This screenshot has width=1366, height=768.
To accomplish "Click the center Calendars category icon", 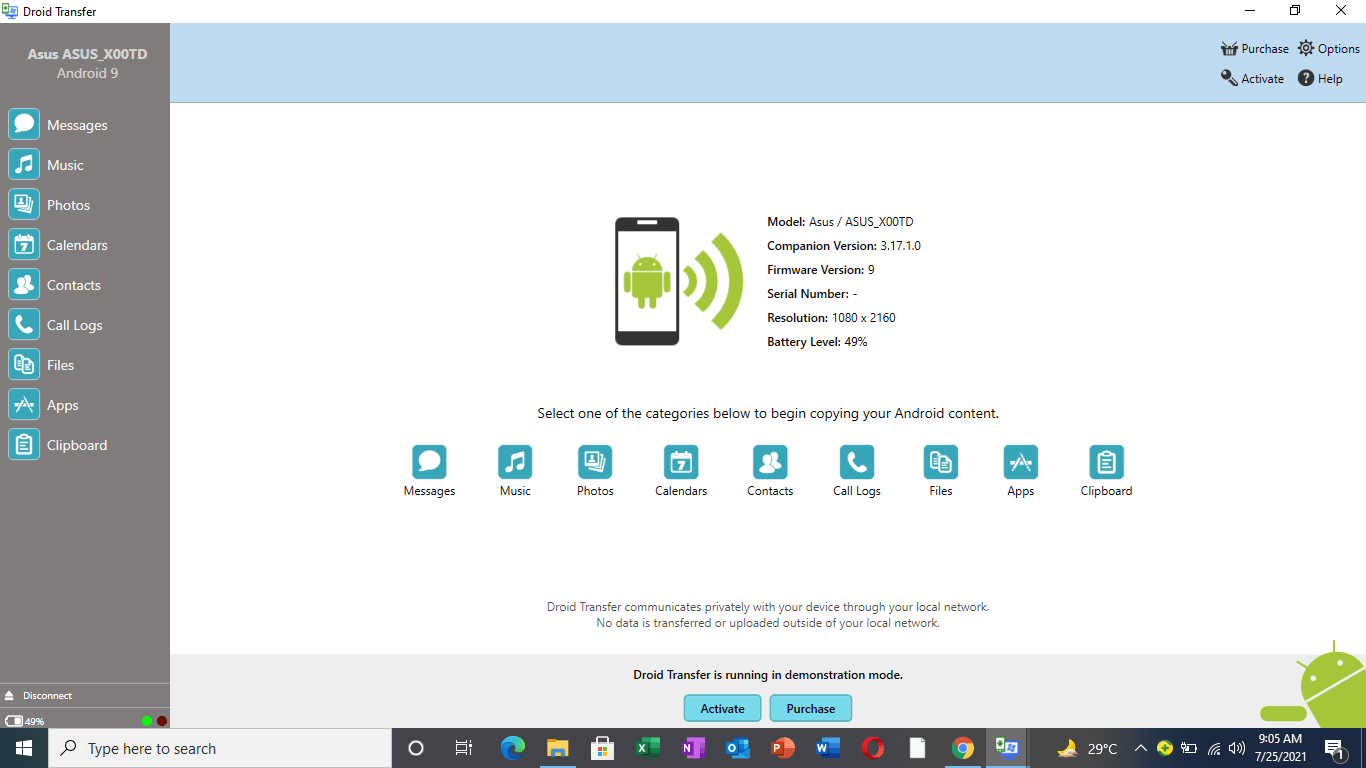I will coord(681,462).
